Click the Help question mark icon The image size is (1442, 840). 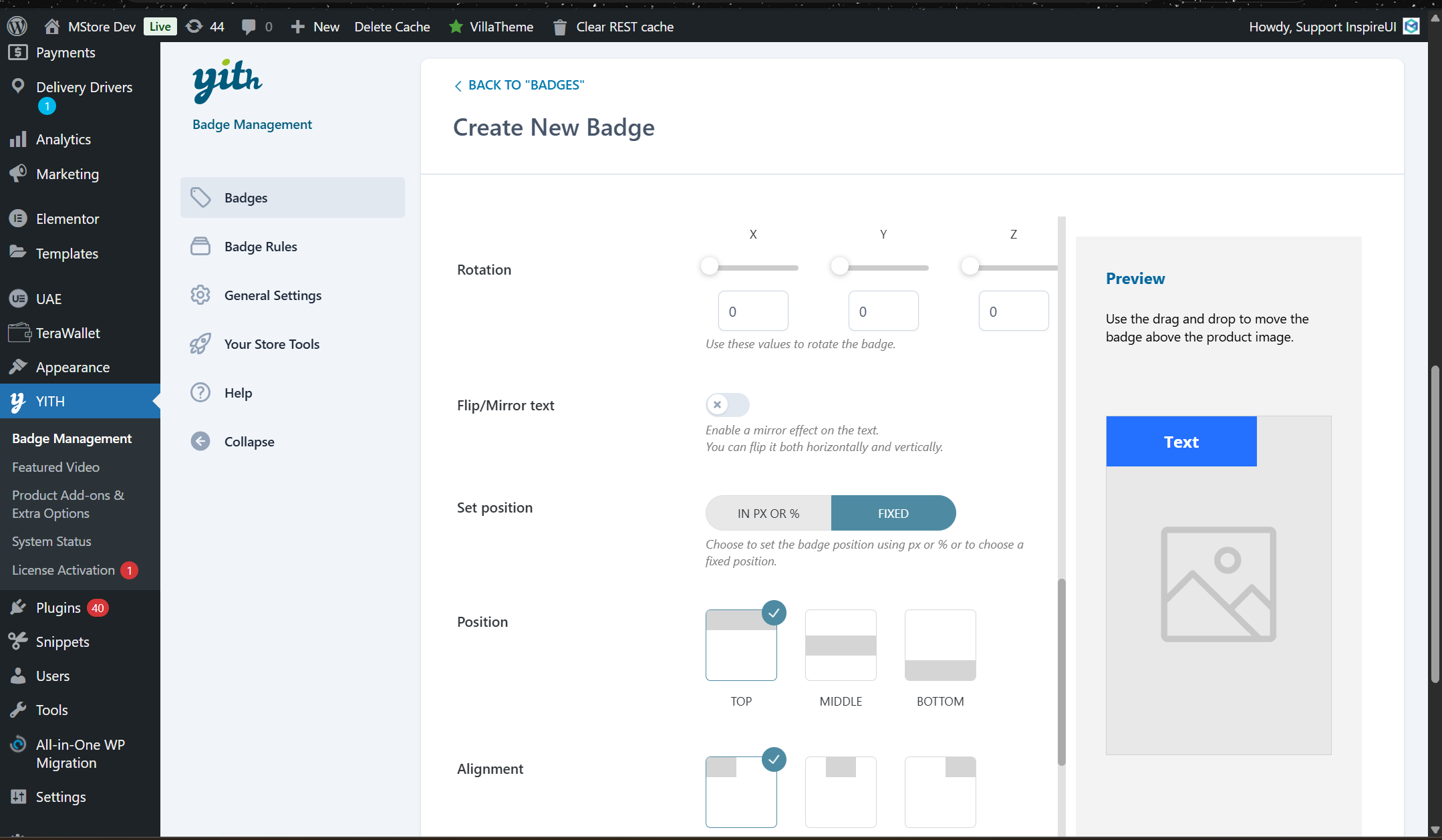click(200, 393)
